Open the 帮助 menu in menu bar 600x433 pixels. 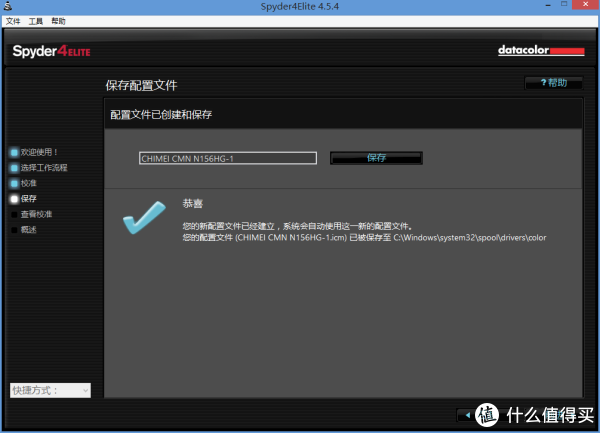59,21
